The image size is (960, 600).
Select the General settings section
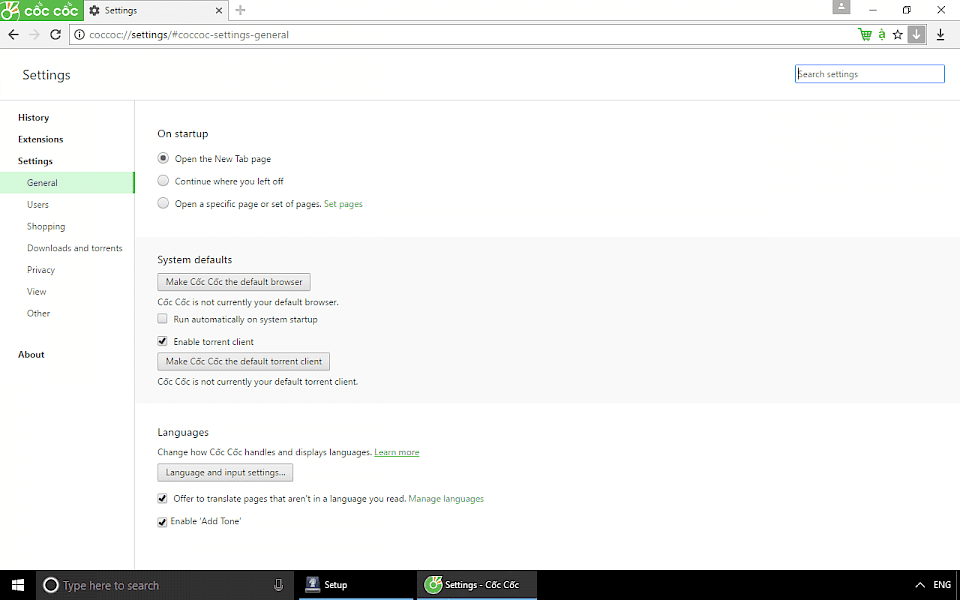pyautogui.click(x=67, y=182)
